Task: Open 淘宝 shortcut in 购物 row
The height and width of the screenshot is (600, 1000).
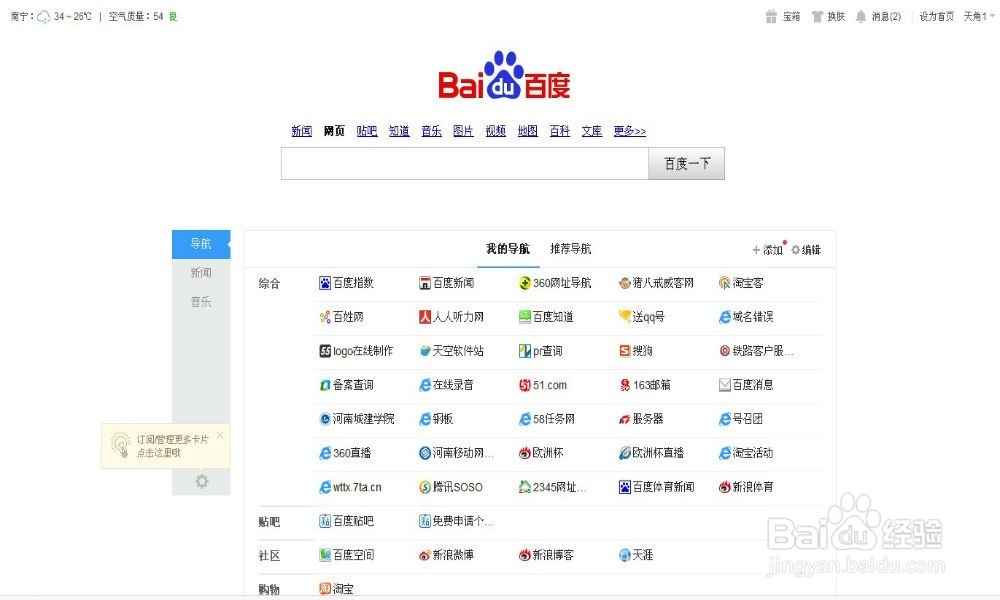Action: 336,589
